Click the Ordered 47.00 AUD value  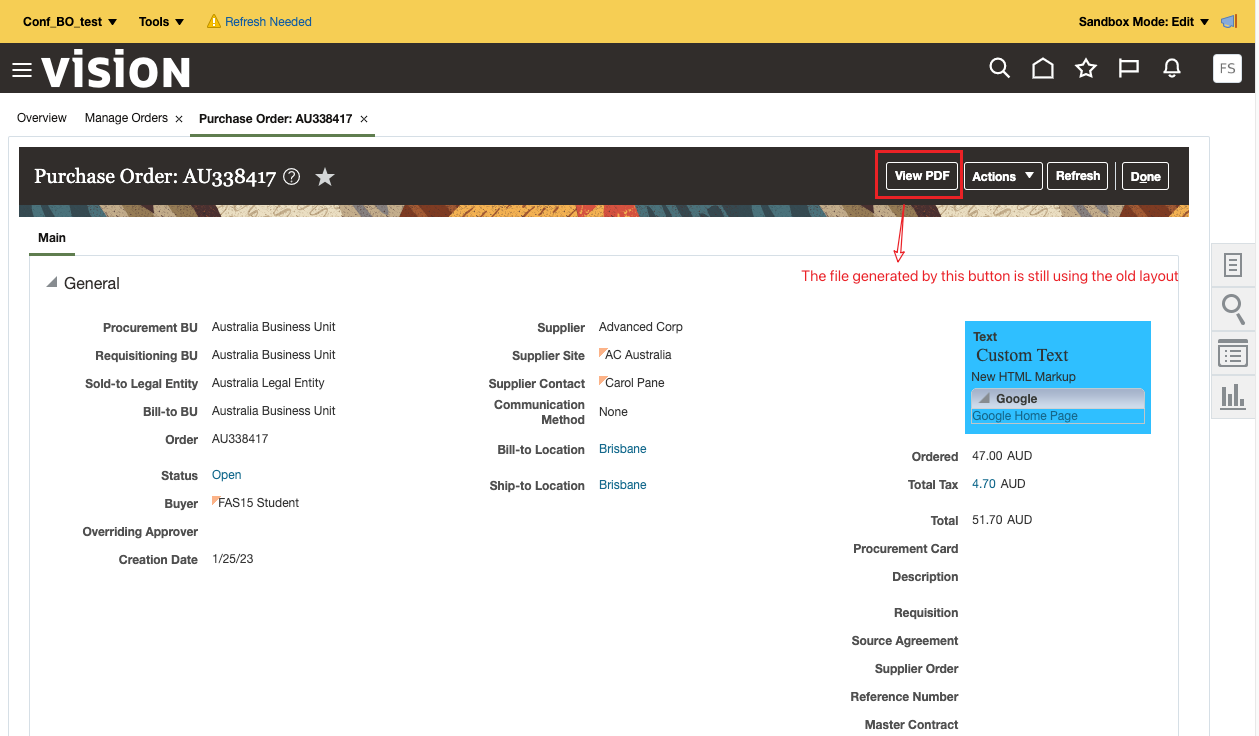(1002, 456)
